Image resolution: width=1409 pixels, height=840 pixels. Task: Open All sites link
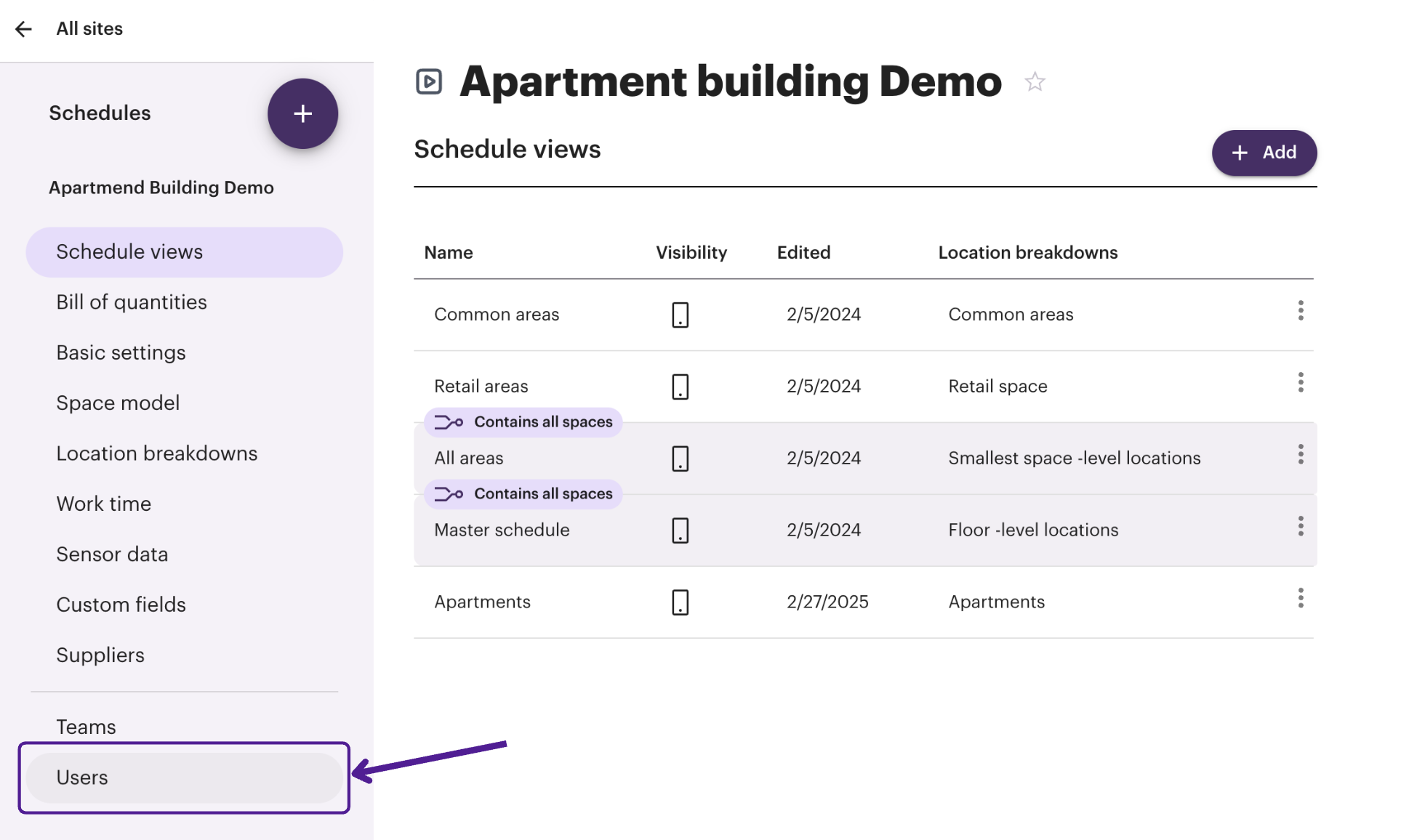pyautogui.click(x=89, y=29)
